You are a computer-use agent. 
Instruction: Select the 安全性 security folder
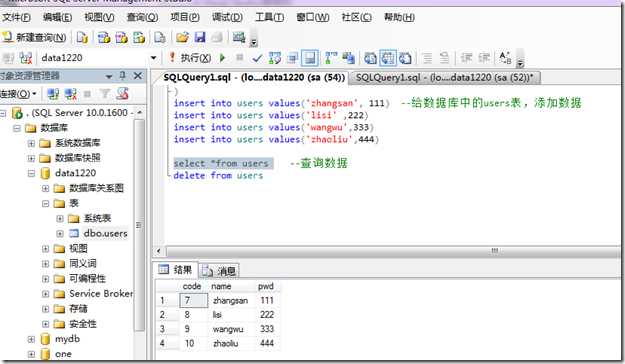[83, 324]
